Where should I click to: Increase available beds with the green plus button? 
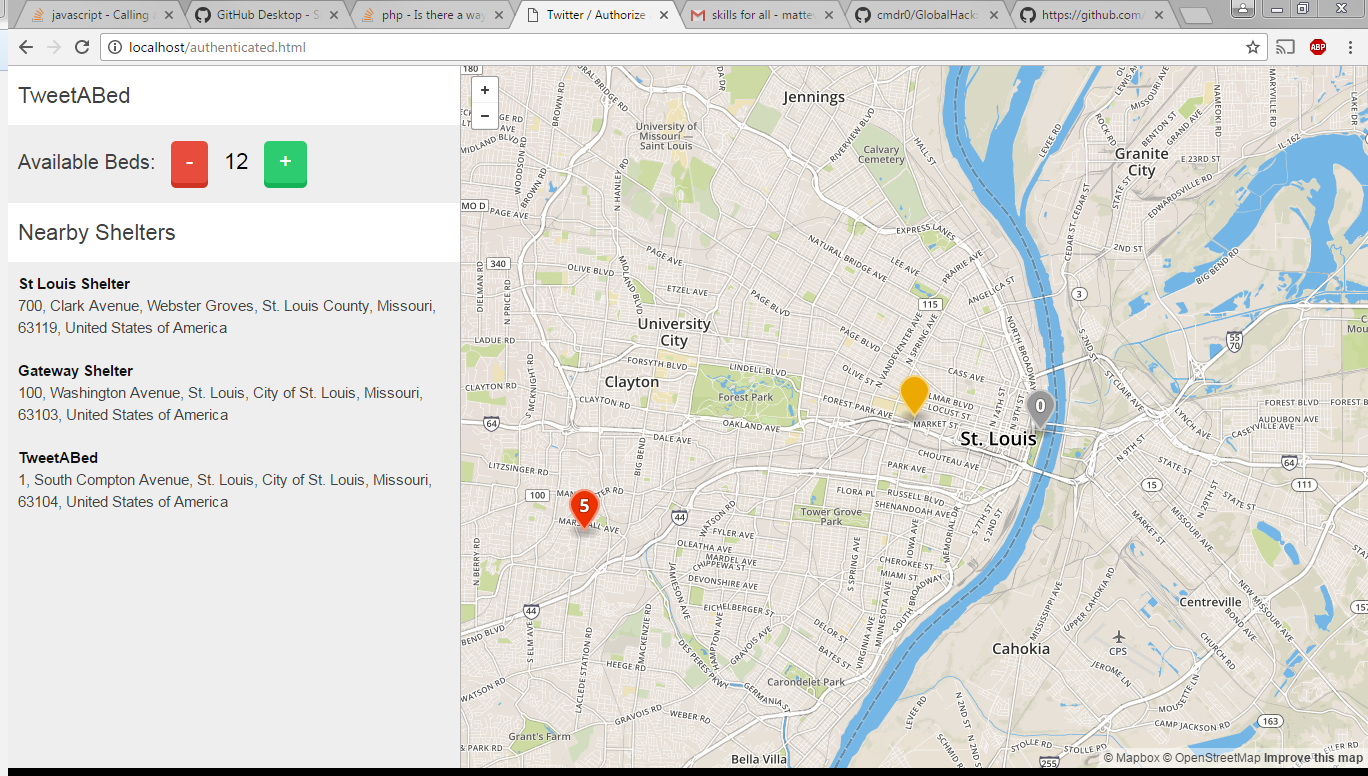(285, 164)
